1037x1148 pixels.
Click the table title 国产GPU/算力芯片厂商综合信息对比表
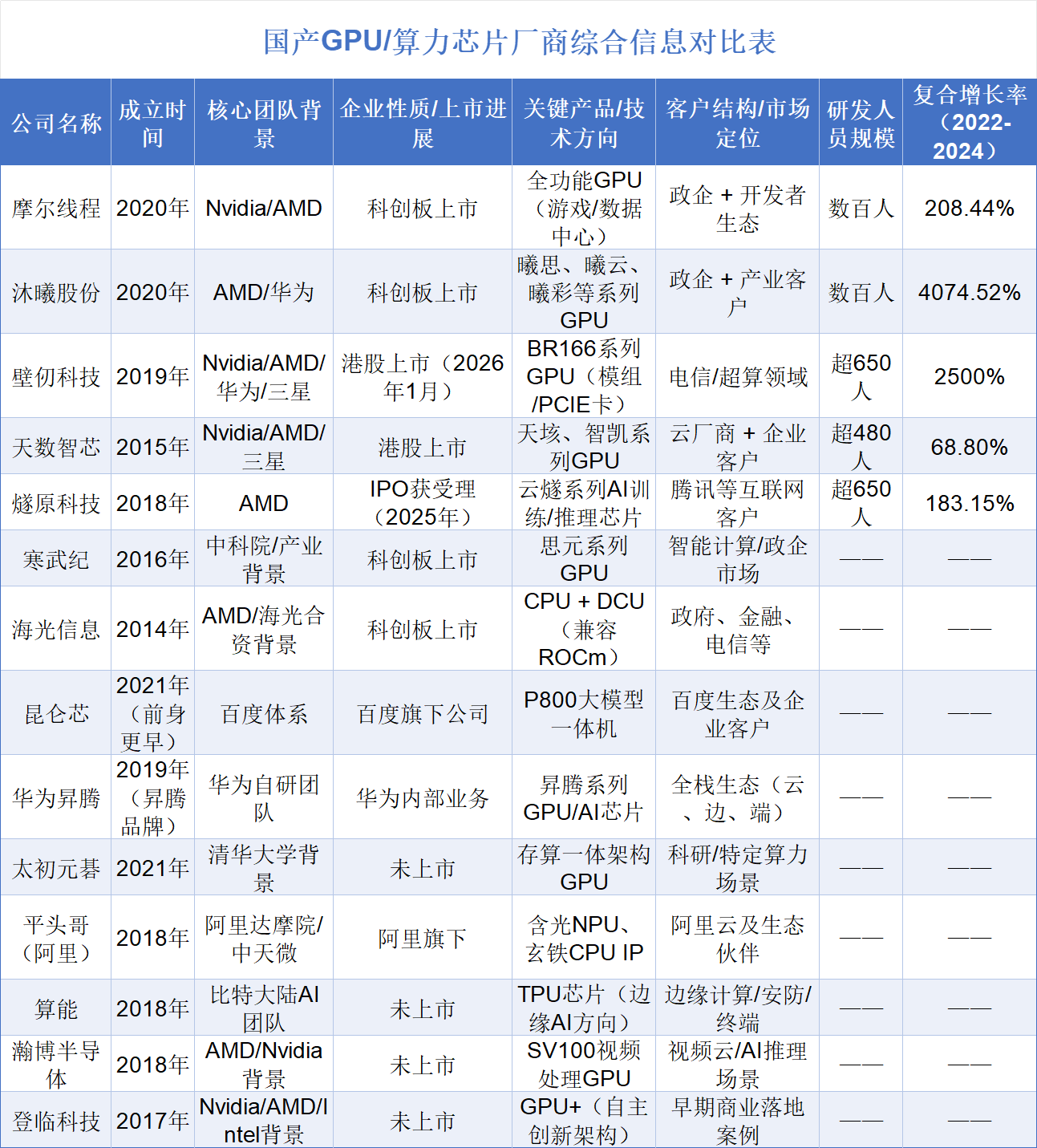(520, 42)
